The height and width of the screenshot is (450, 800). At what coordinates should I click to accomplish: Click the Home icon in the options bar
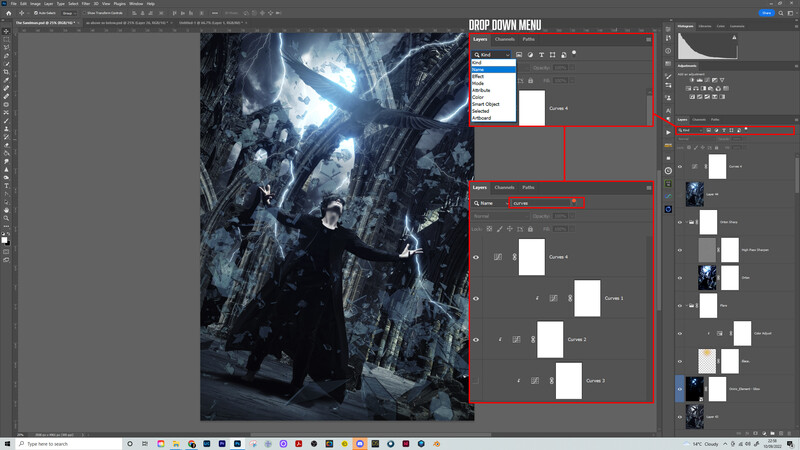tap(8, 13)
